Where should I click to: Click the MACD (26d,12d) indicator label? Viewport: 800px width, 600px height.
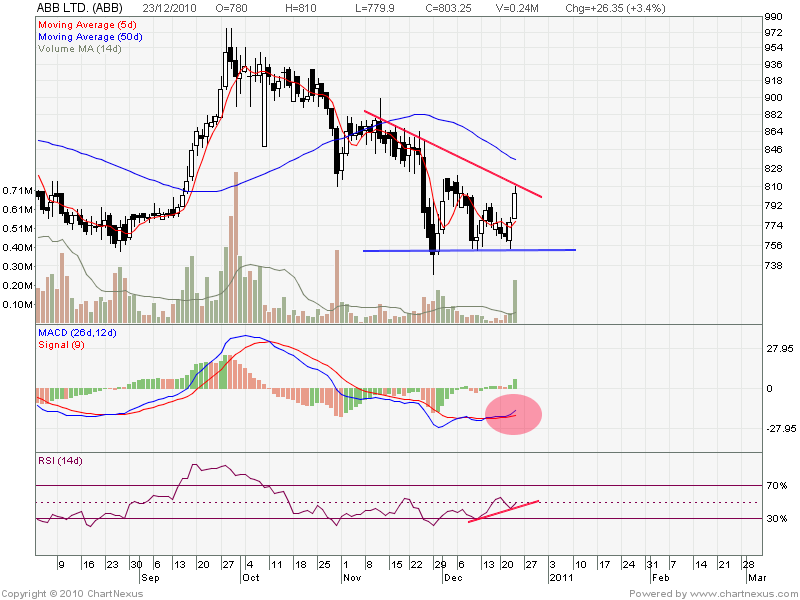click(78, 332)
